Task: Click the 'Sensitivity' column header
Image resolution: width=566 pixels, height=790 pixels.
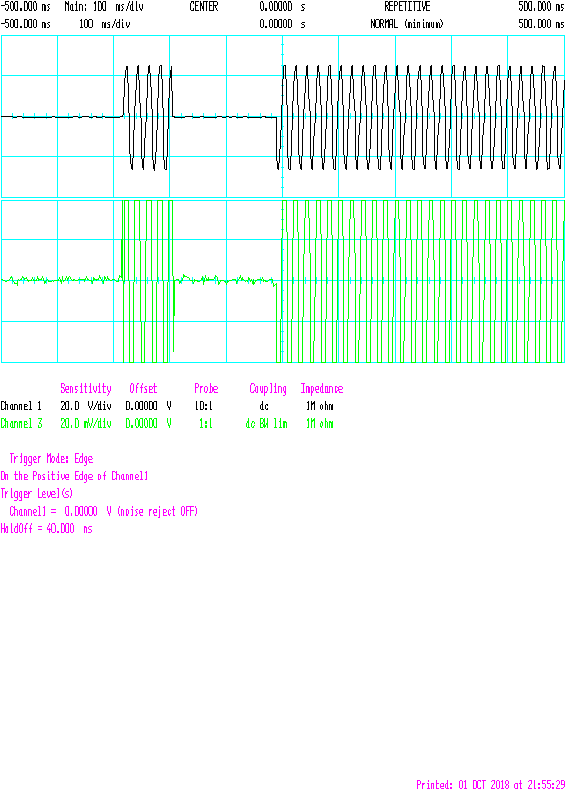Action: click(86, 388)
